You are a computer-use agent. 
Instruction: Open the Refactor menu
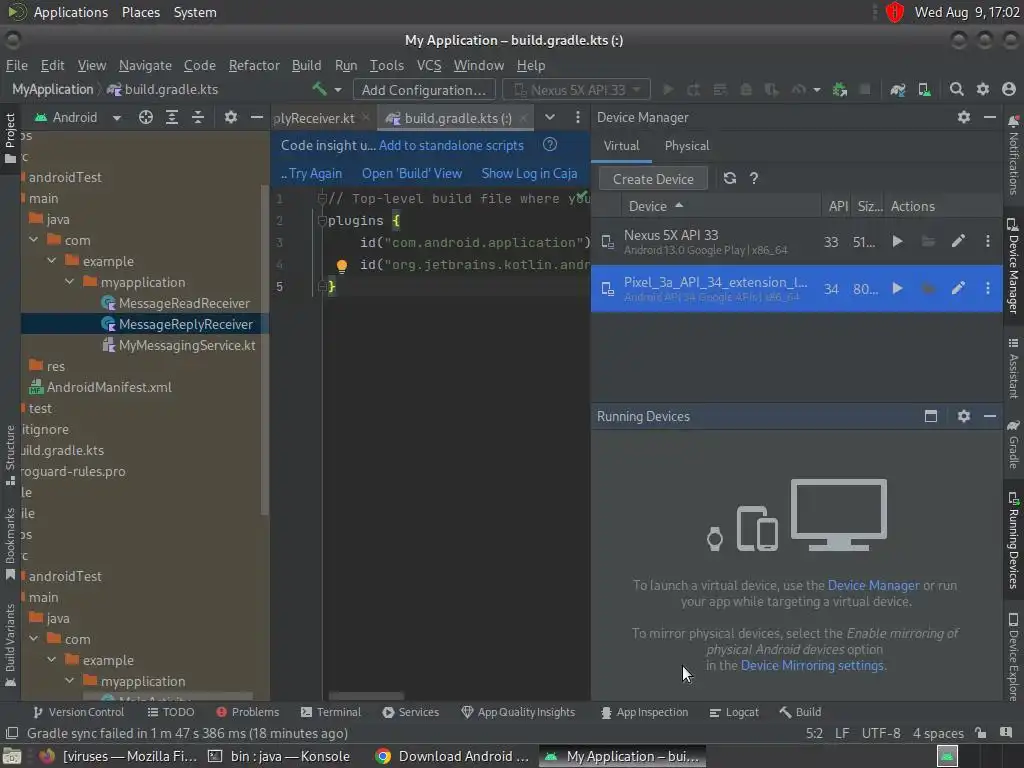click(x=254, y=65)
